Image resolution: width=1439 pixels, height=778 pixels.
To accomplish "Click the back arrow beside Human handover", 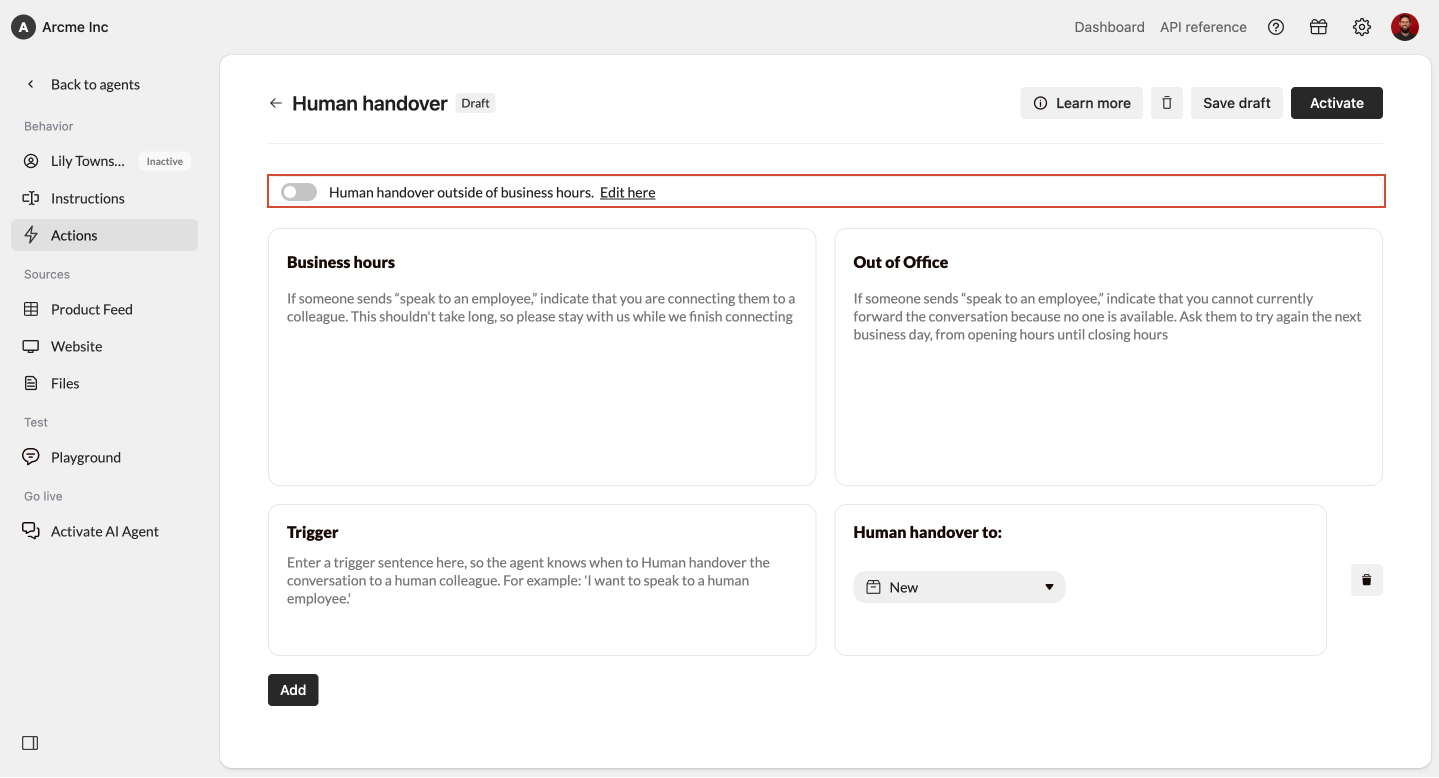I will coord(276,103).
